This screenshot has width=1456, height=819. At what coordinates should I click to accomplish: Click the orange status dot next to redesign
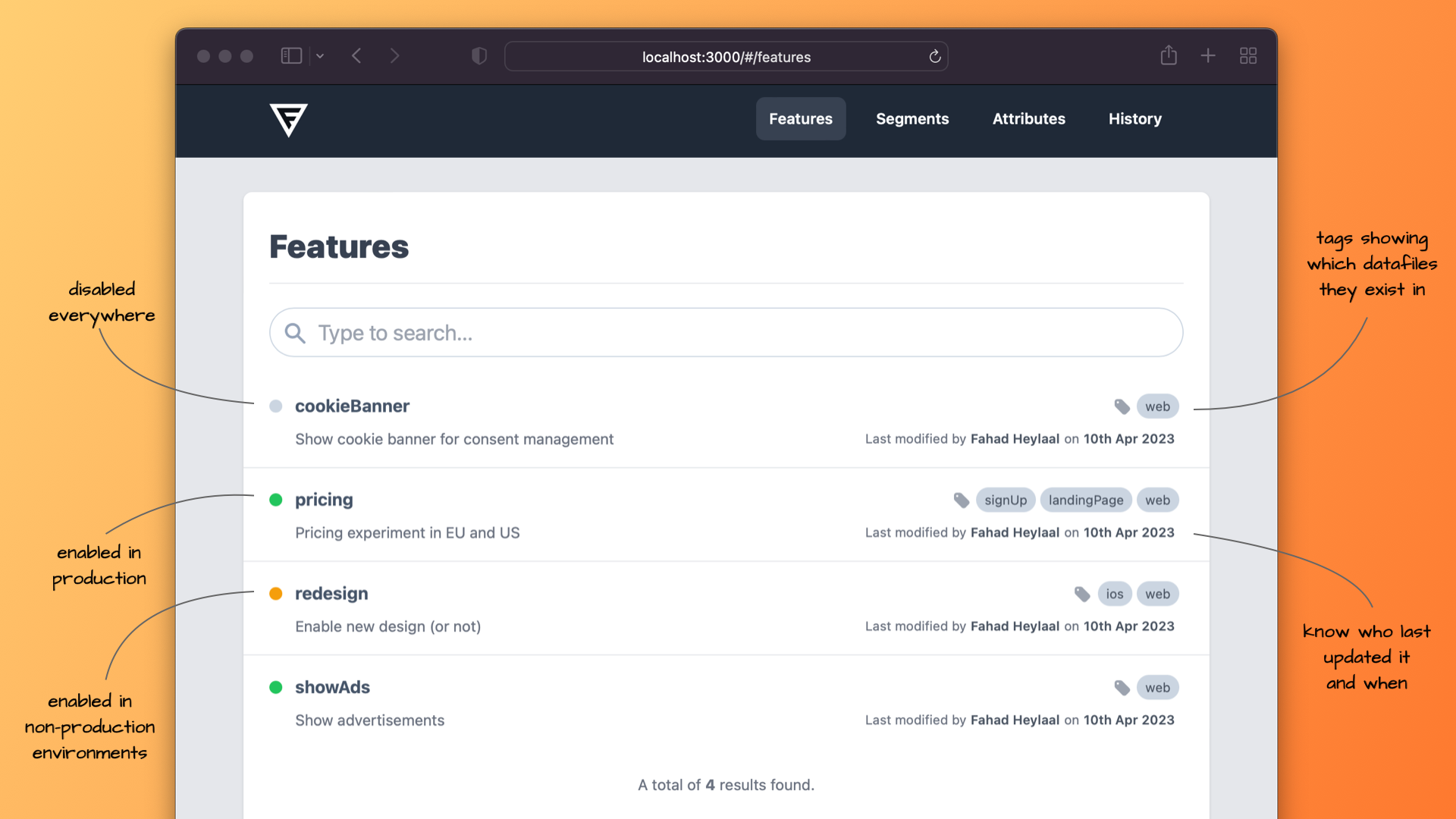click(276, 594)
